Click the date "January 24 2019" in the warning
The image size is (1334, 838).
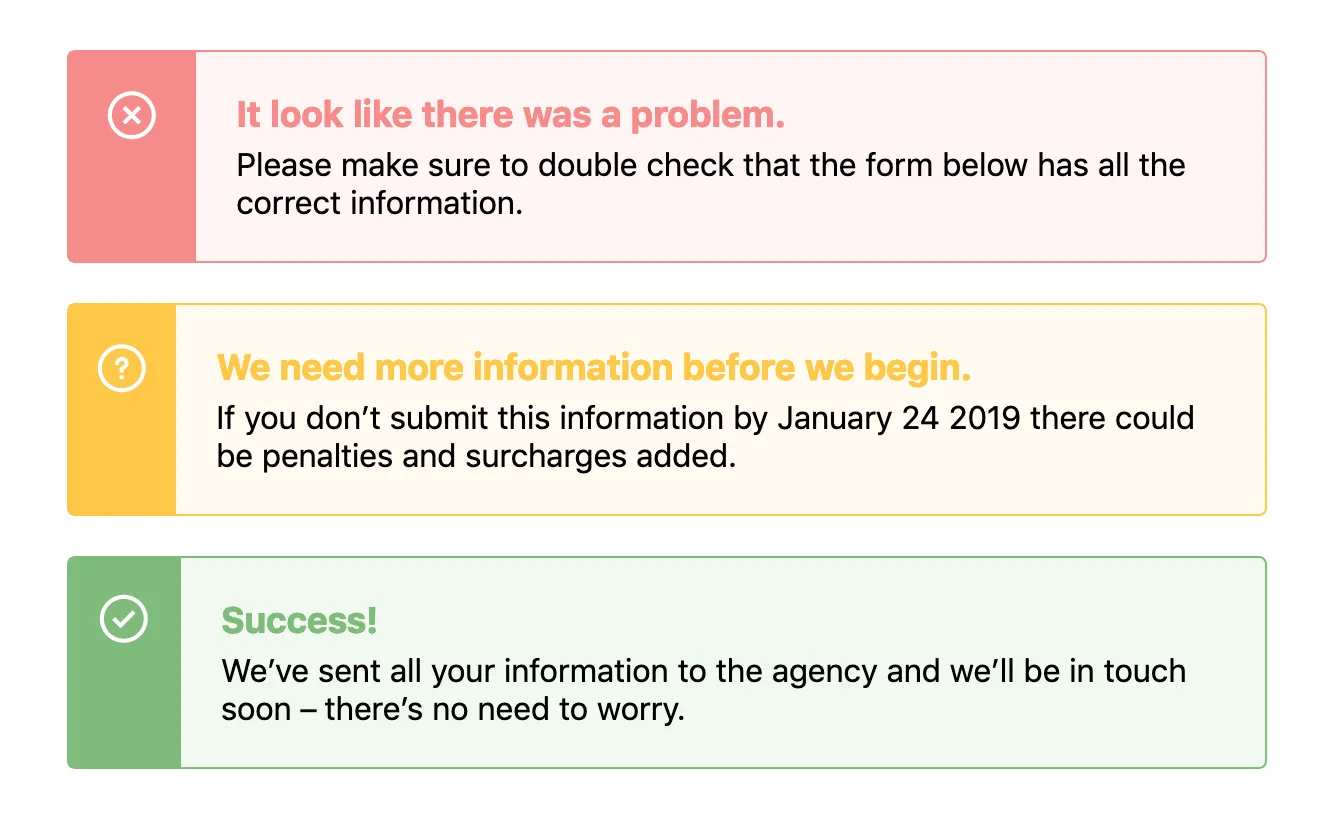pos(899,417)
